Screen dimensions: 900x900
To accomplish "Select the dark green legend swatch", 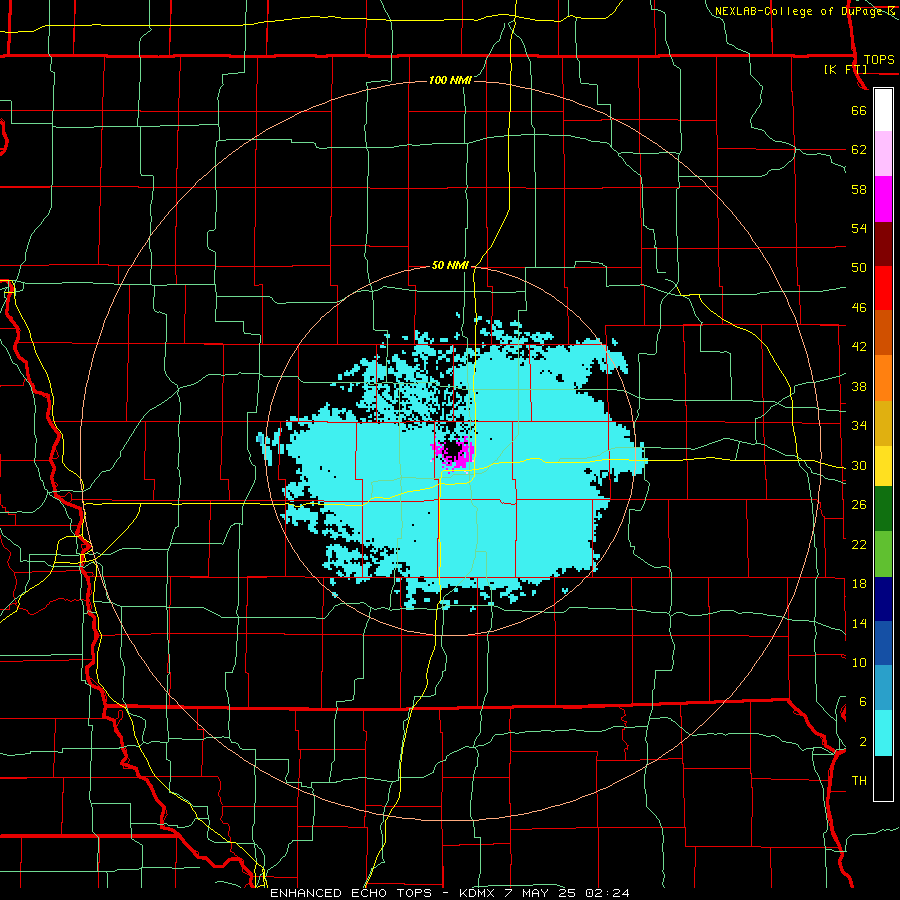I will 883,509.
